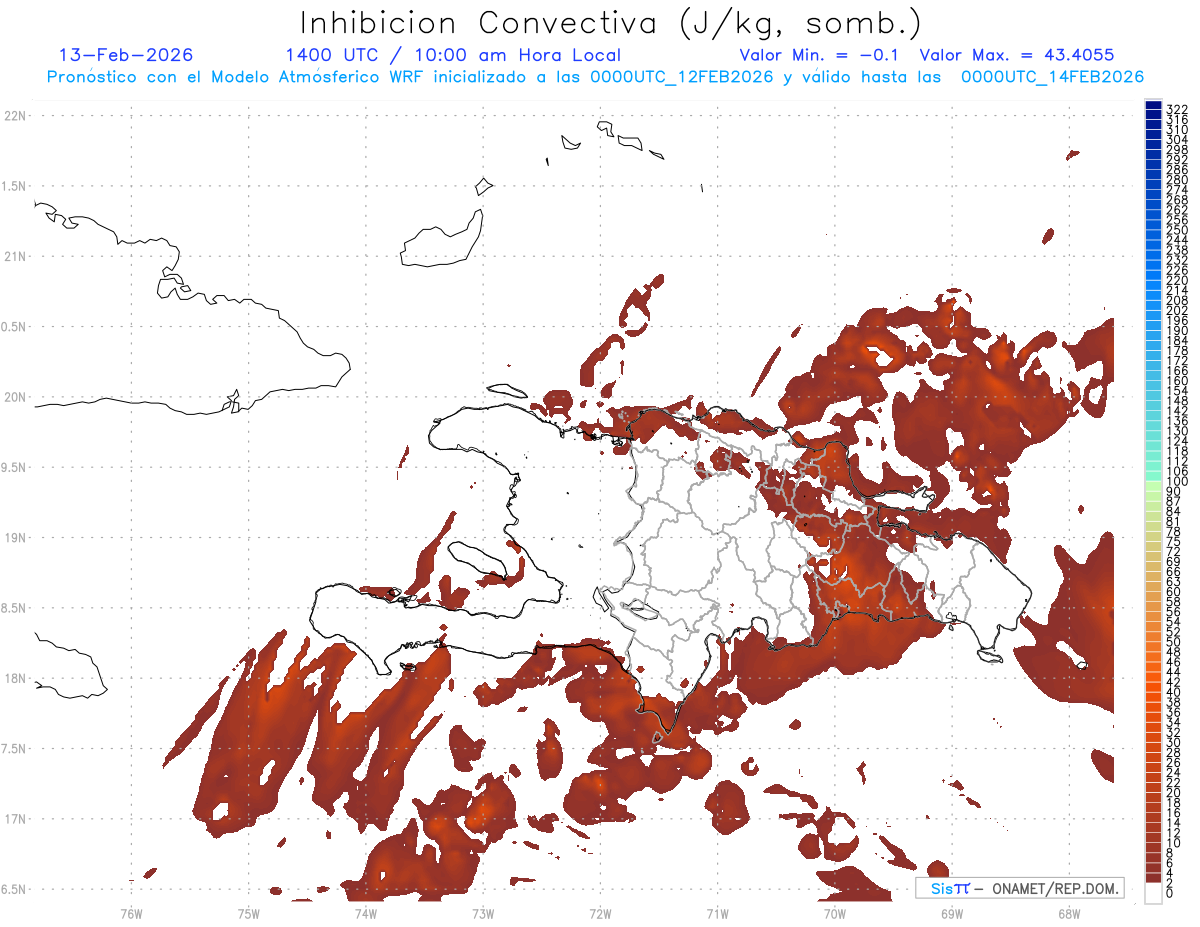Click the 'Valor Min. = -0.1' text
Screen dimensions: 1200x927
[x=820, y=55]
